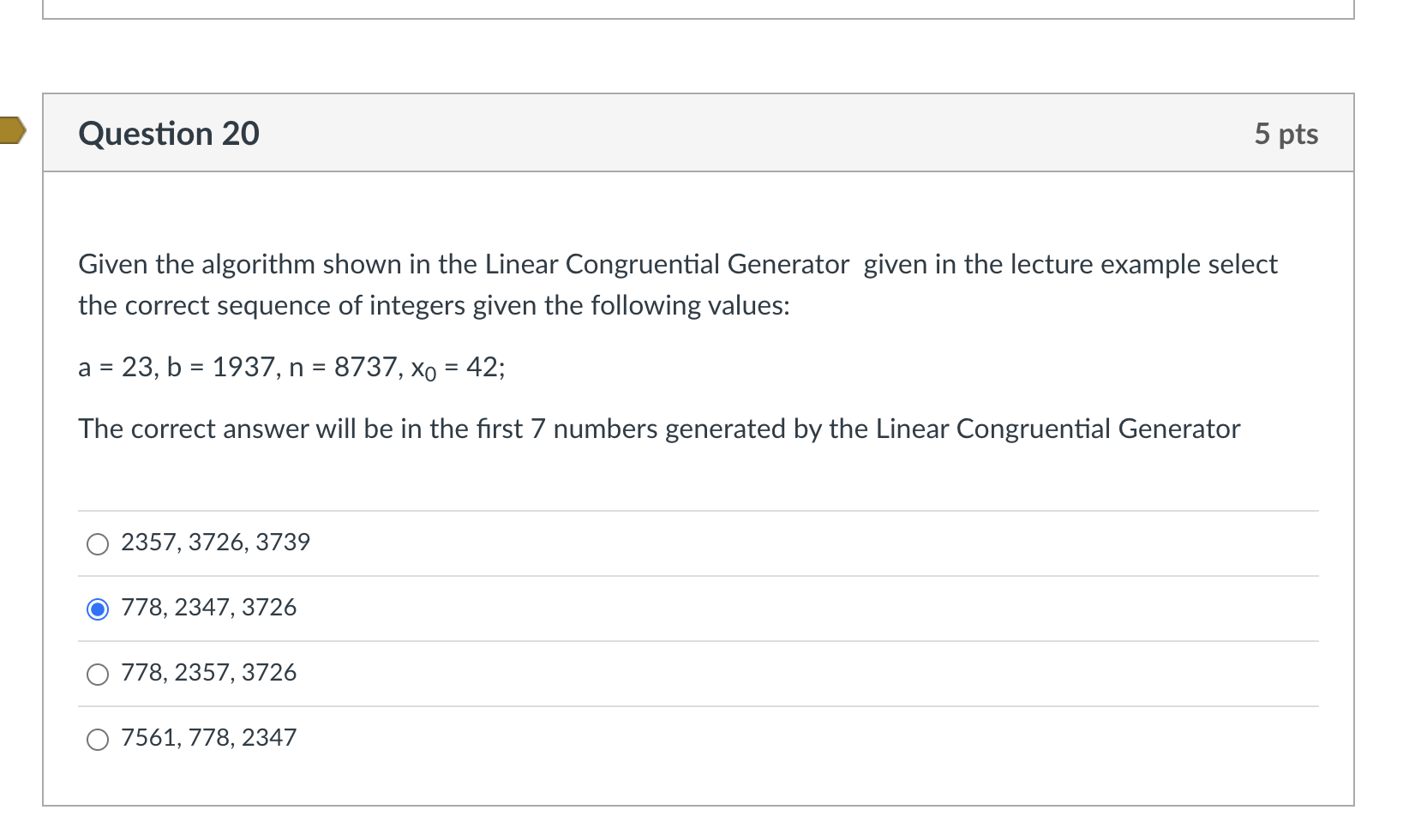
Task: Click the line with a = 23, b = 1937
Action: [x=291, y=368]
